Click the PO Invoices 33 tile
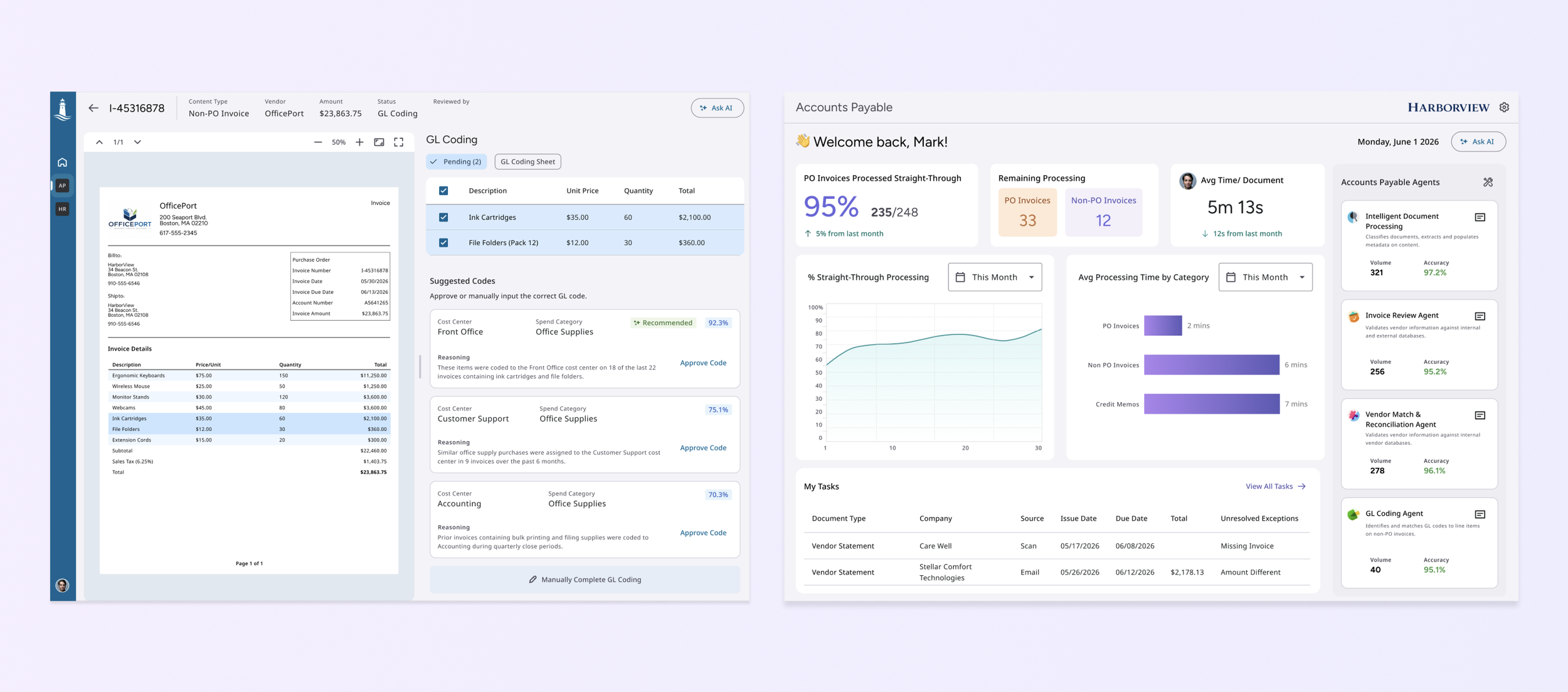 click(x=1027, y=212)
